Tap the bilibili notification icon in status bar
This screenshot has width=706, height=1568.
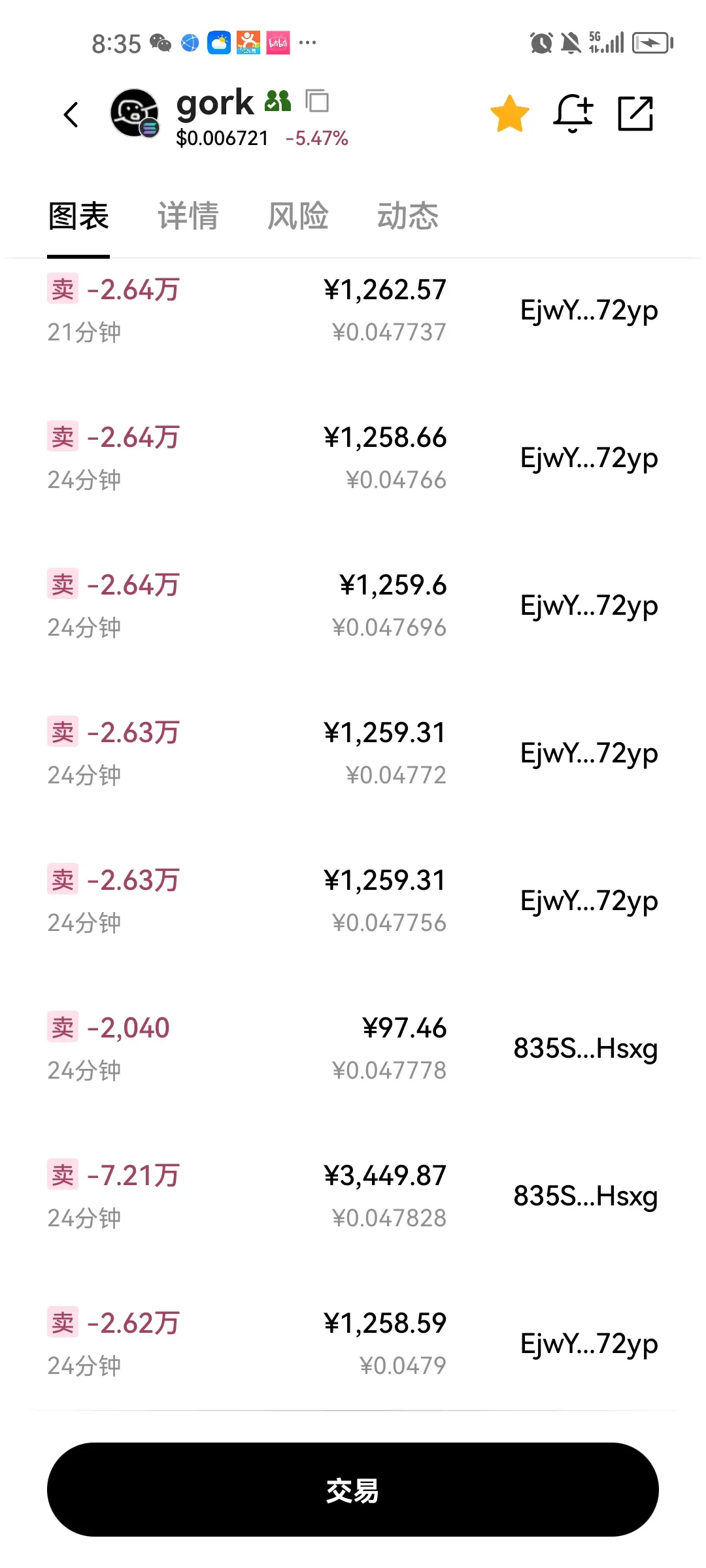(278, 43)
